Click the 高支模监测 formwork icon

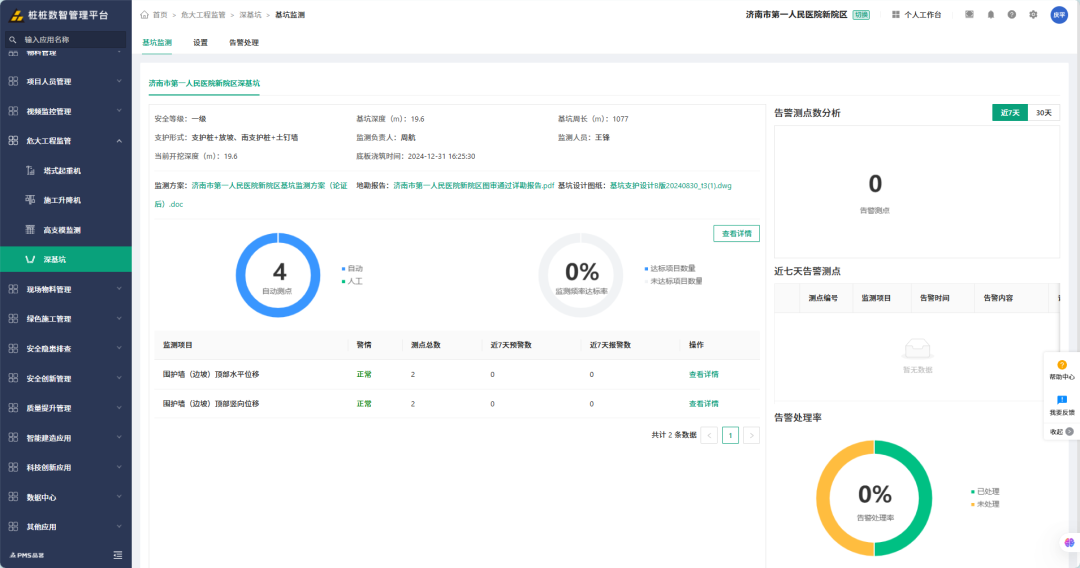pyautogui.click(x=30, y=229)
